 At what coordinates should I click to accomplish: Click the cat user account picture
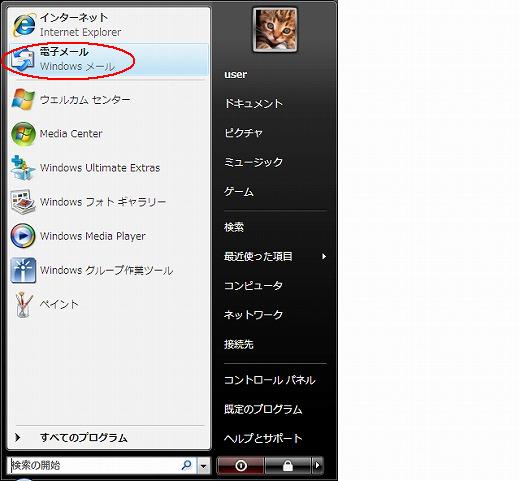pyautogui.click(x=275, y=30)
